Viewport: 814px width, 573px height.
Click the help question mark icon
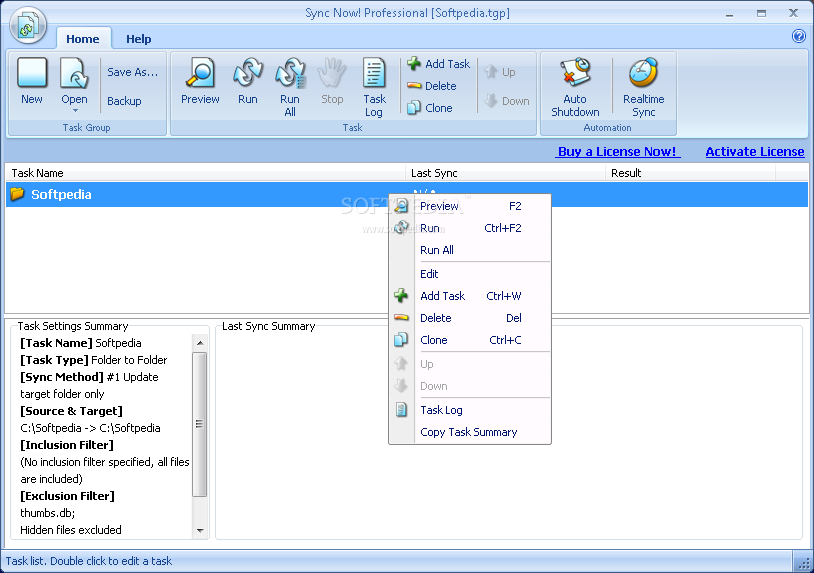[x=798, y=36]
